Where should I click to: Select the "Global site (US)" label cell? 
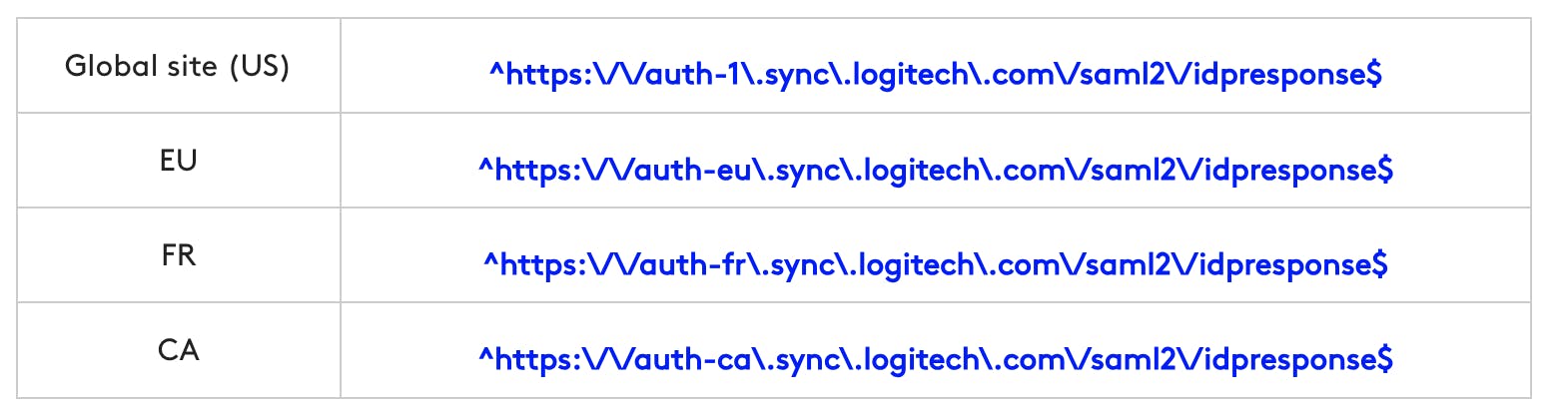click(178, 67)
